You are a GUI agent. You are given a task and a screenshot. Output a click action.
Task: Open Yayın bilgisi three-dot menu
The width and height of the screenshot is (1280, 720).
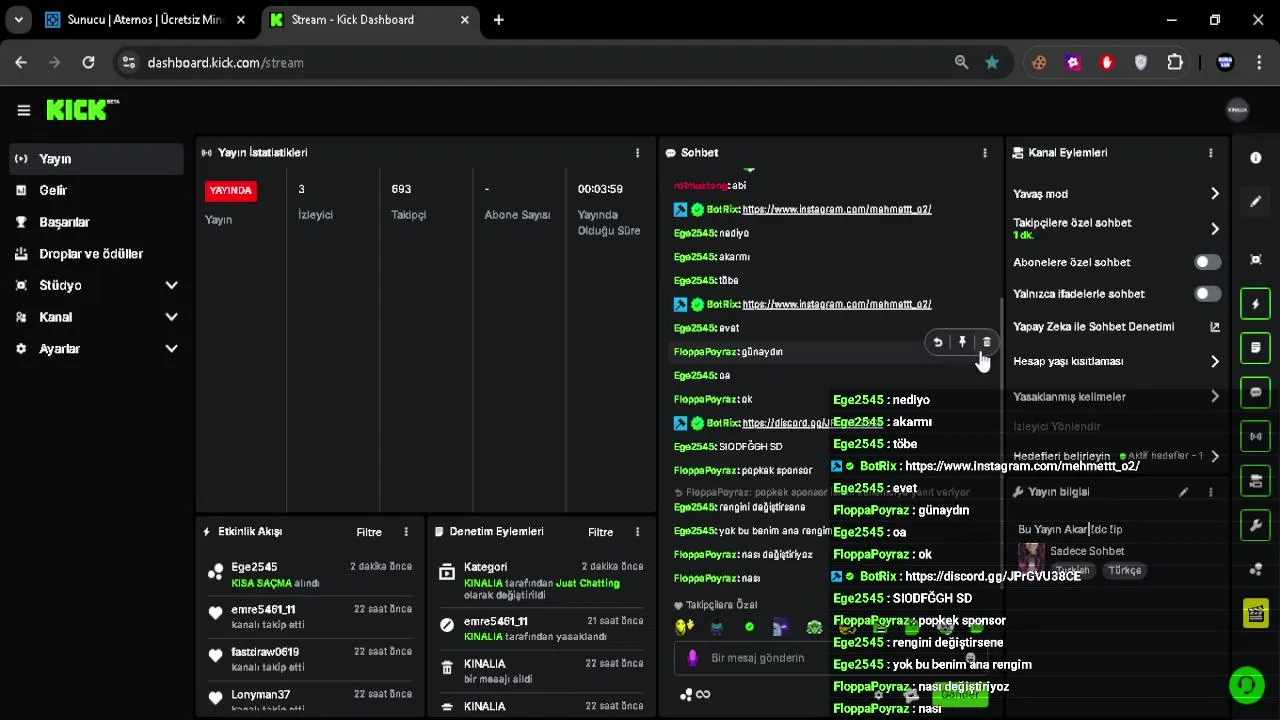[1210, 492]
